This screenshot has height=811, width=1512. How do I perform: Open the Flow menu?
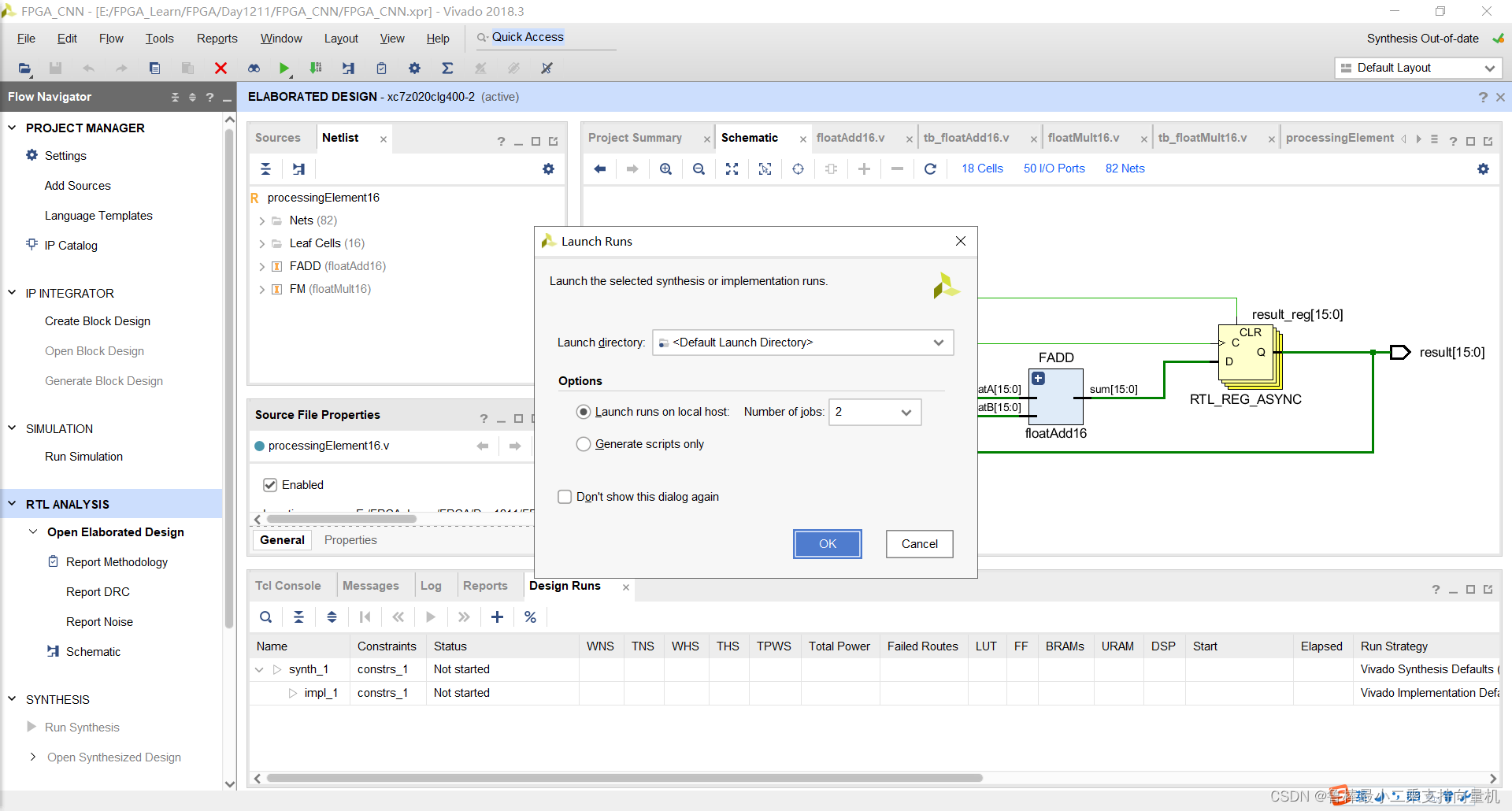[111, 39]
